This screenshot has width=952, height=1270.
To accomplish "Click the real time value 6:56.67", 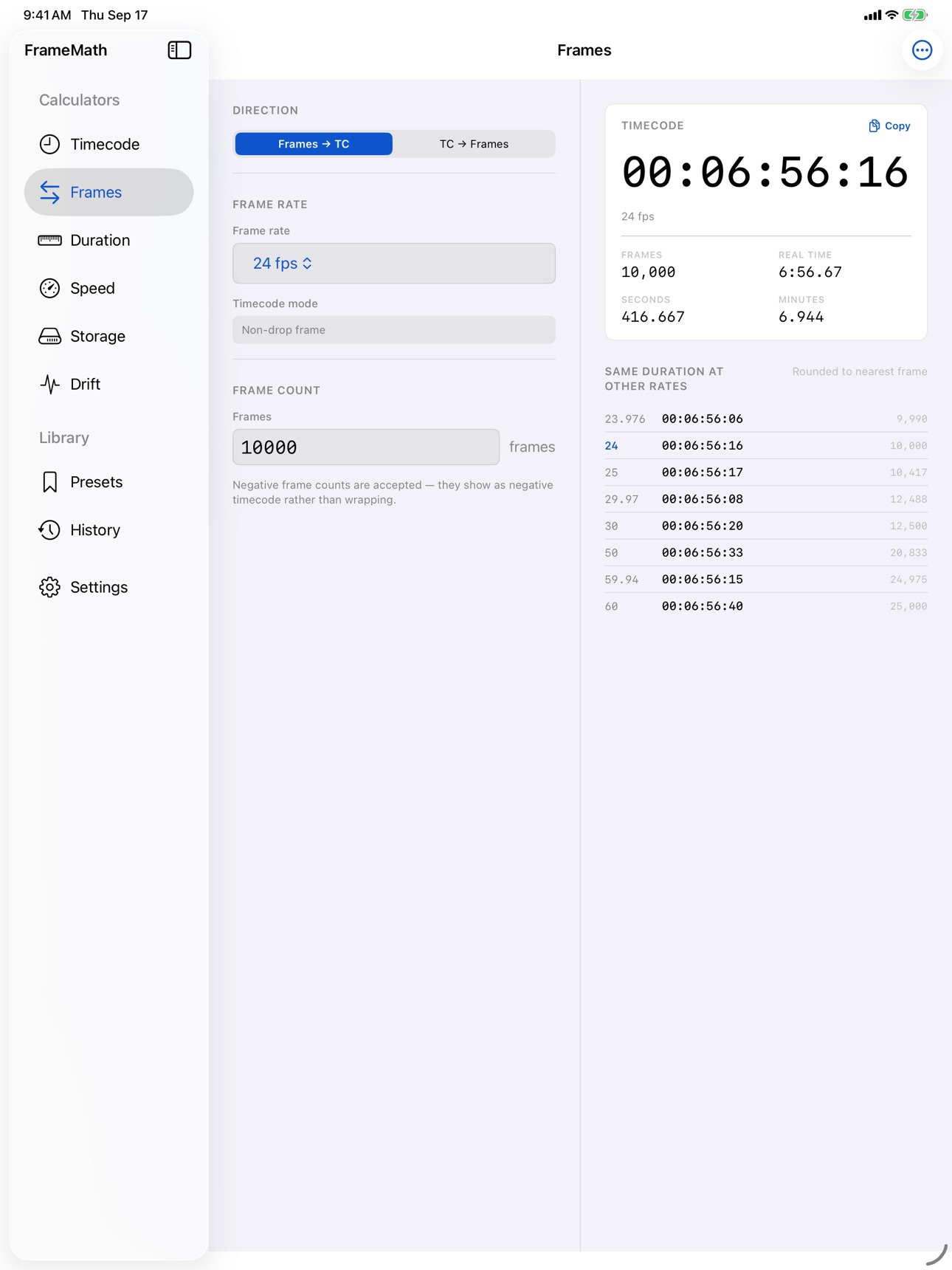I will click(x=810, y=272).
